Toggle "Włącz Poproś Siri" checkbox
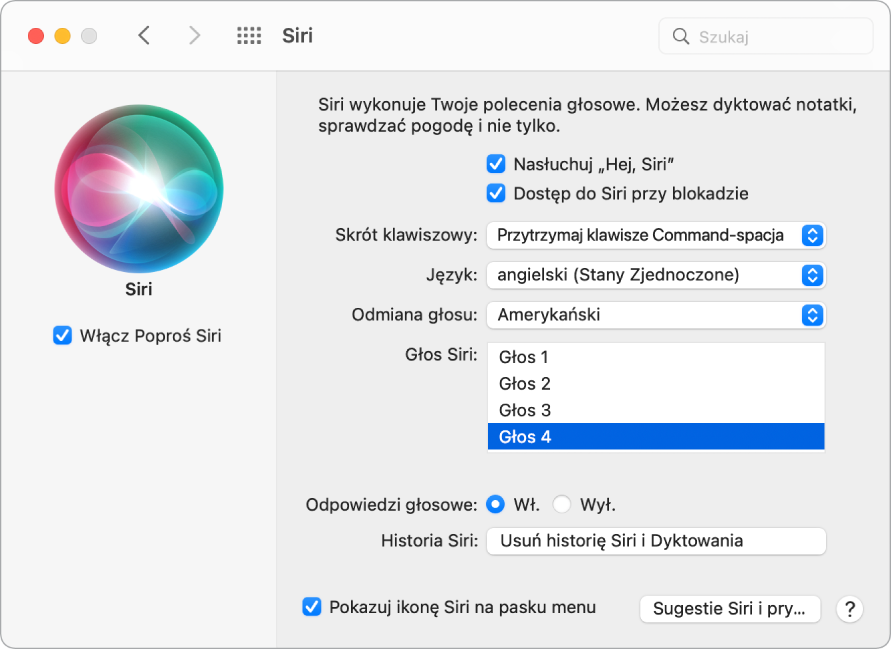Viewport: 891px width, 649px height. tap(62, 336)
